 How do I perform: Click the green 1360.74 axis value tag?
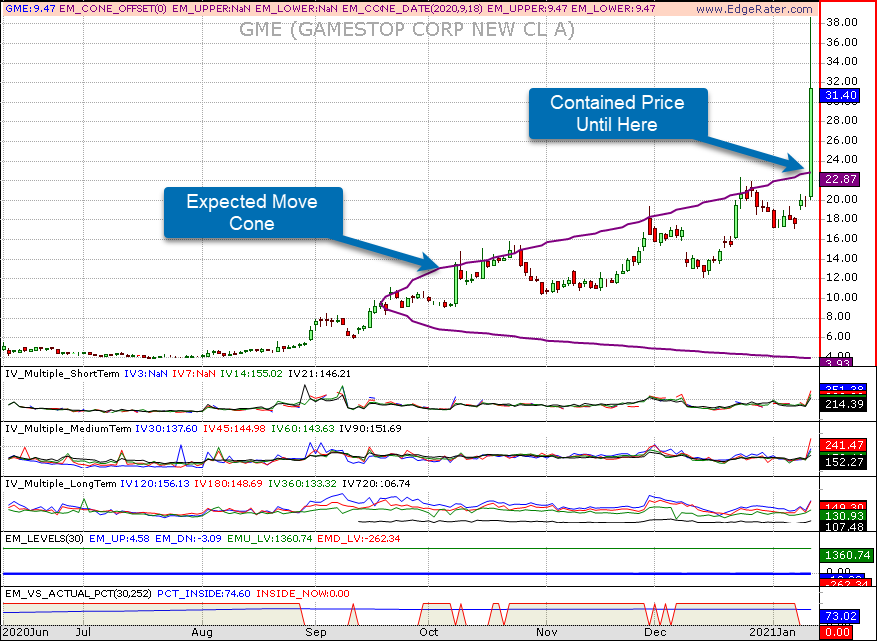pos(846,555)
